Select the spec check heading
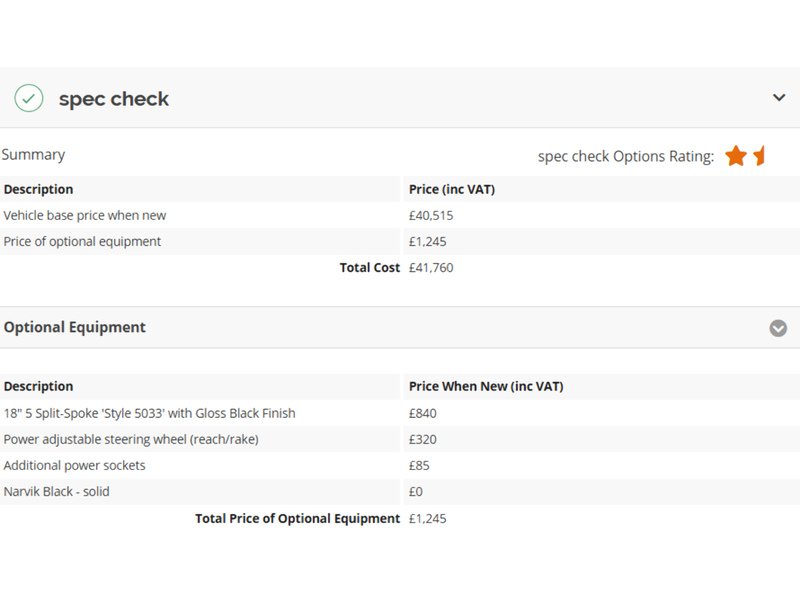This screenshot has width=800, height=600. tap(113, 99)
